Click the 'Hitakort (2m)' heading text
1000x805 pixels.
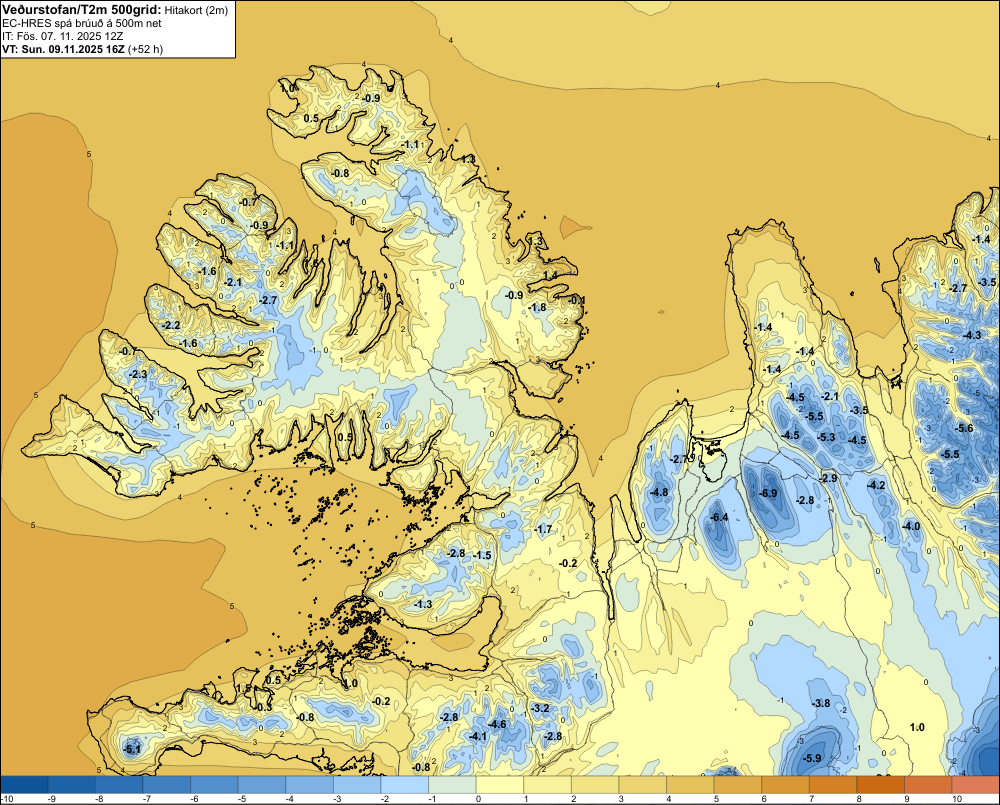pos(196,10)
